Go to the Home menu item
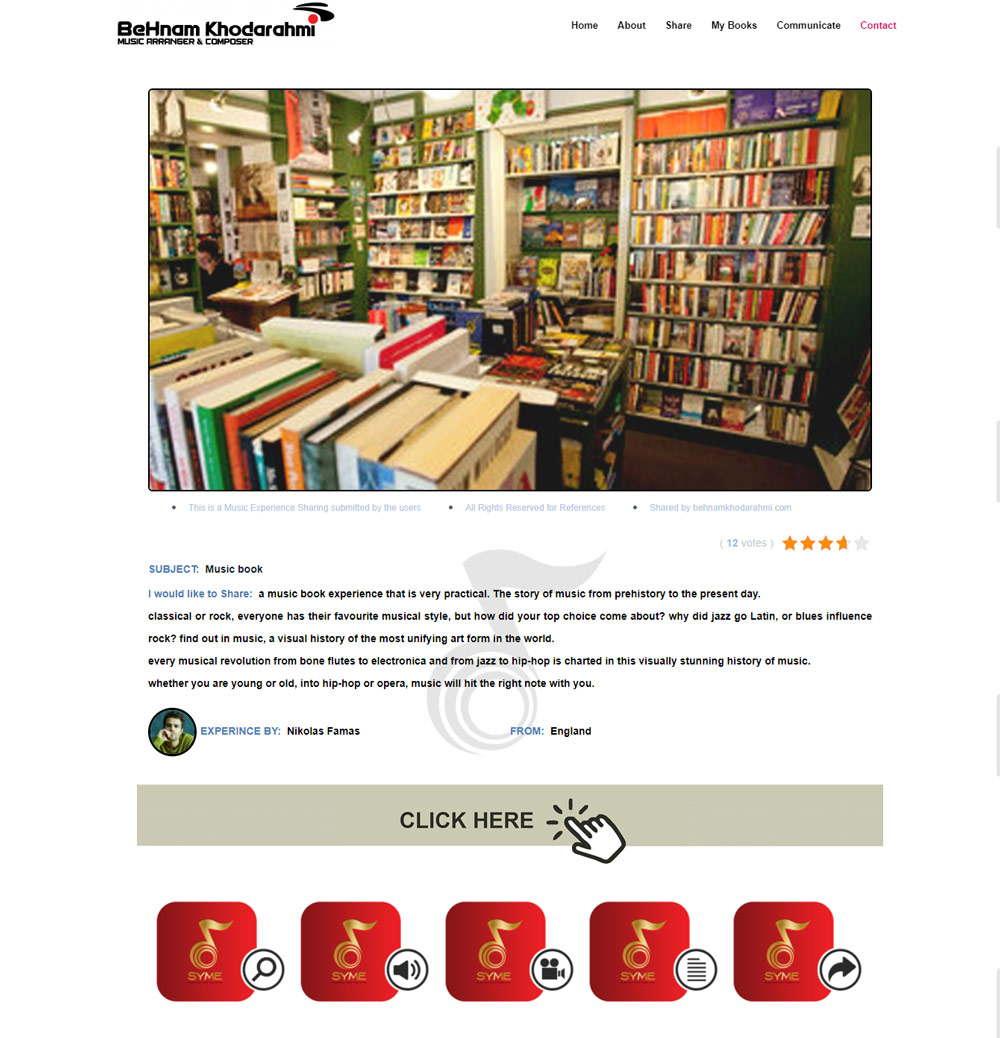1000x1038 pixels. pyautogui.click(x=584, y=25)
